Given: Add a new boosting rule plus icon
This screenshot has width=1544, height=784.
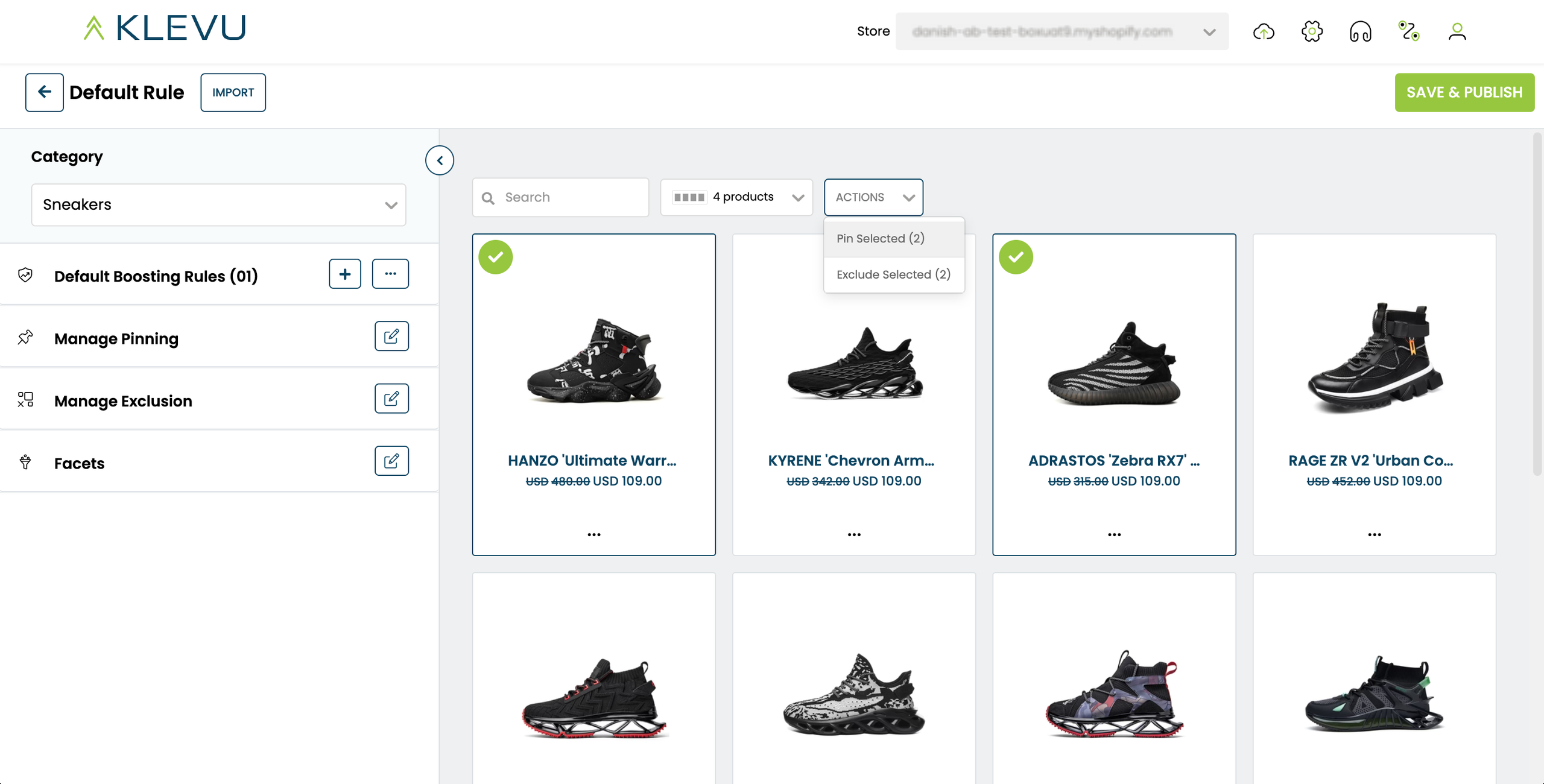Looking at the screenshot, I should (345, 274).
